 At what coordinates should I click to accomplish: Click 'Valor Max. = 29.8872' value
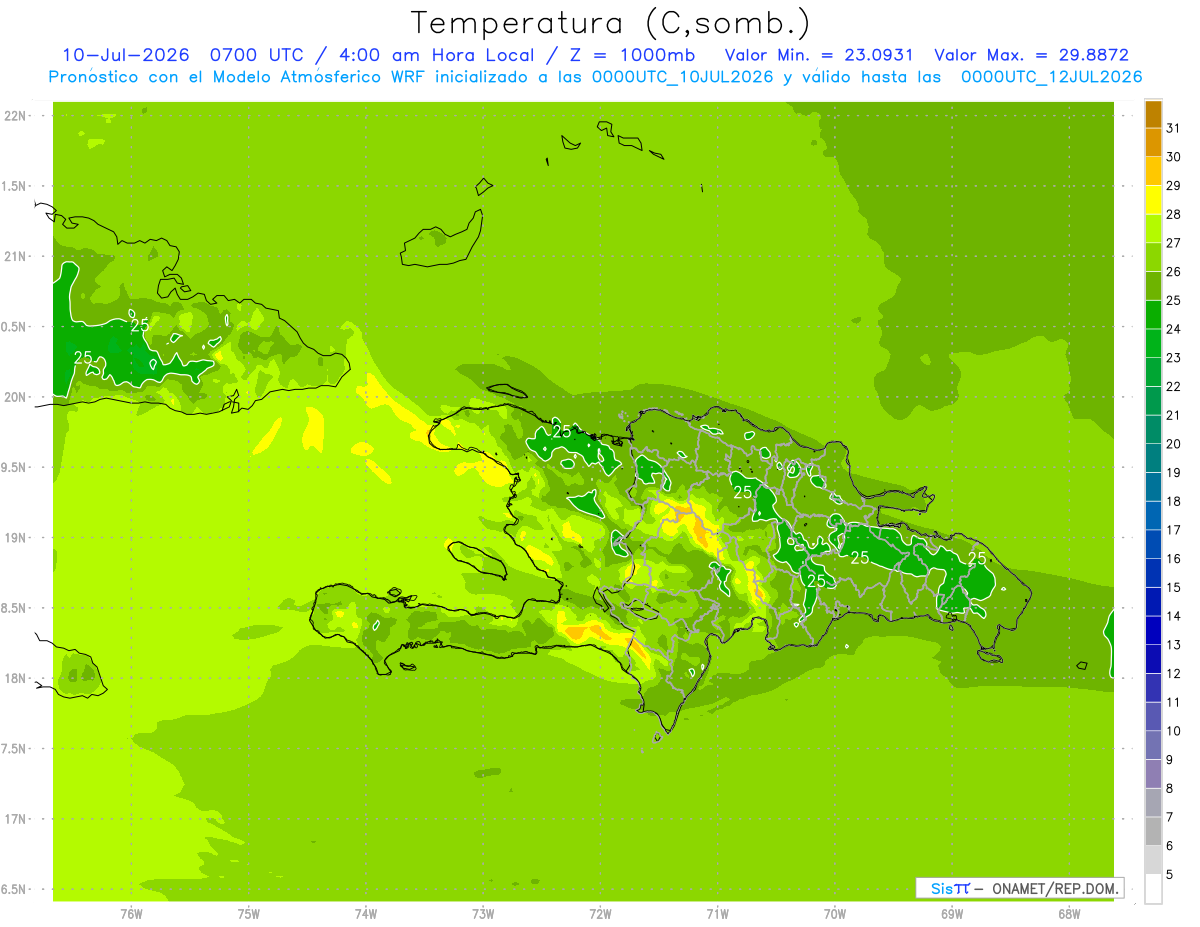click(x=1031, y=55)
